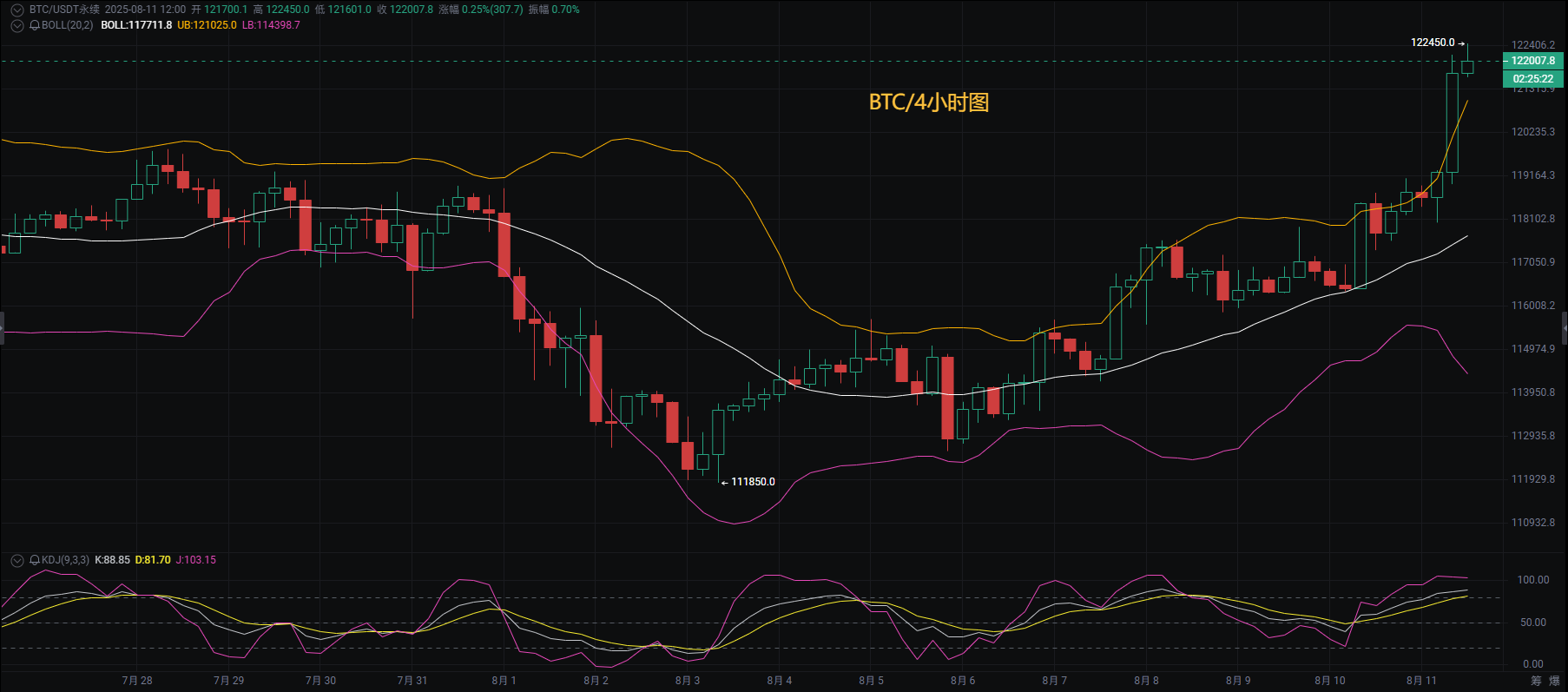
Task: Click the 8月 1 date label
Action: pyautogui.click(x=504, y=681)
